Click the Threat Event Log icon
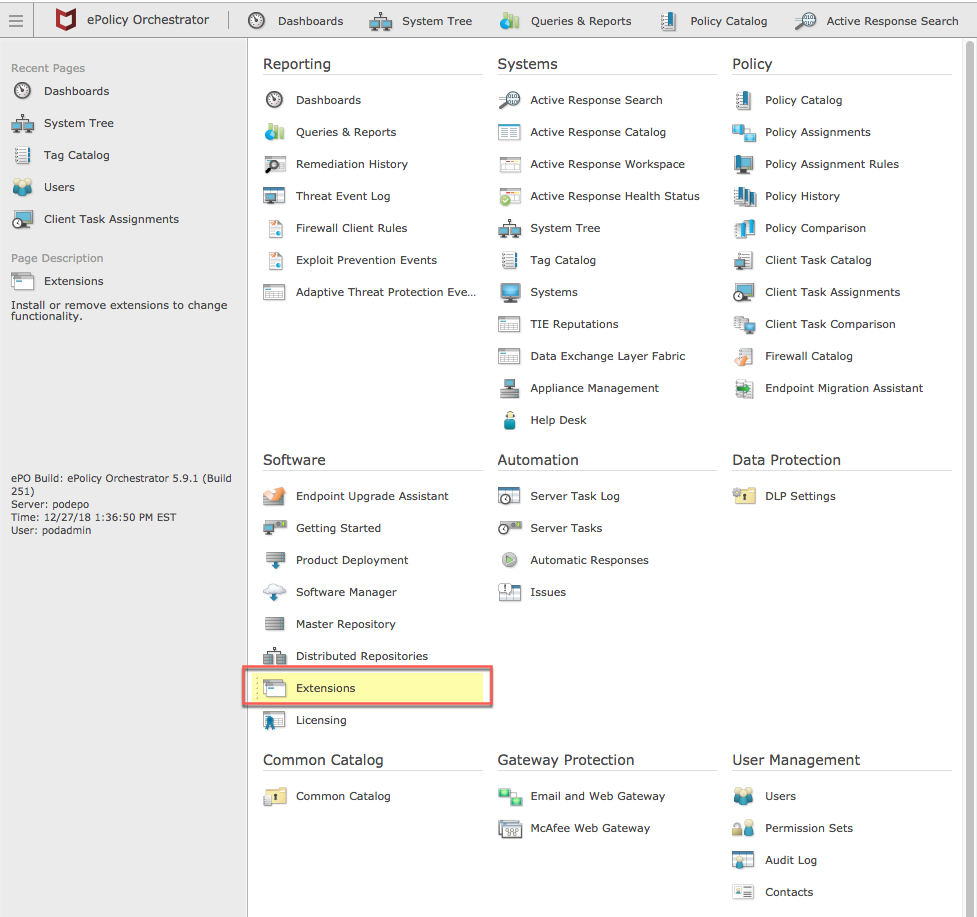This screenshot has height=917, width=977. point(275,196)
